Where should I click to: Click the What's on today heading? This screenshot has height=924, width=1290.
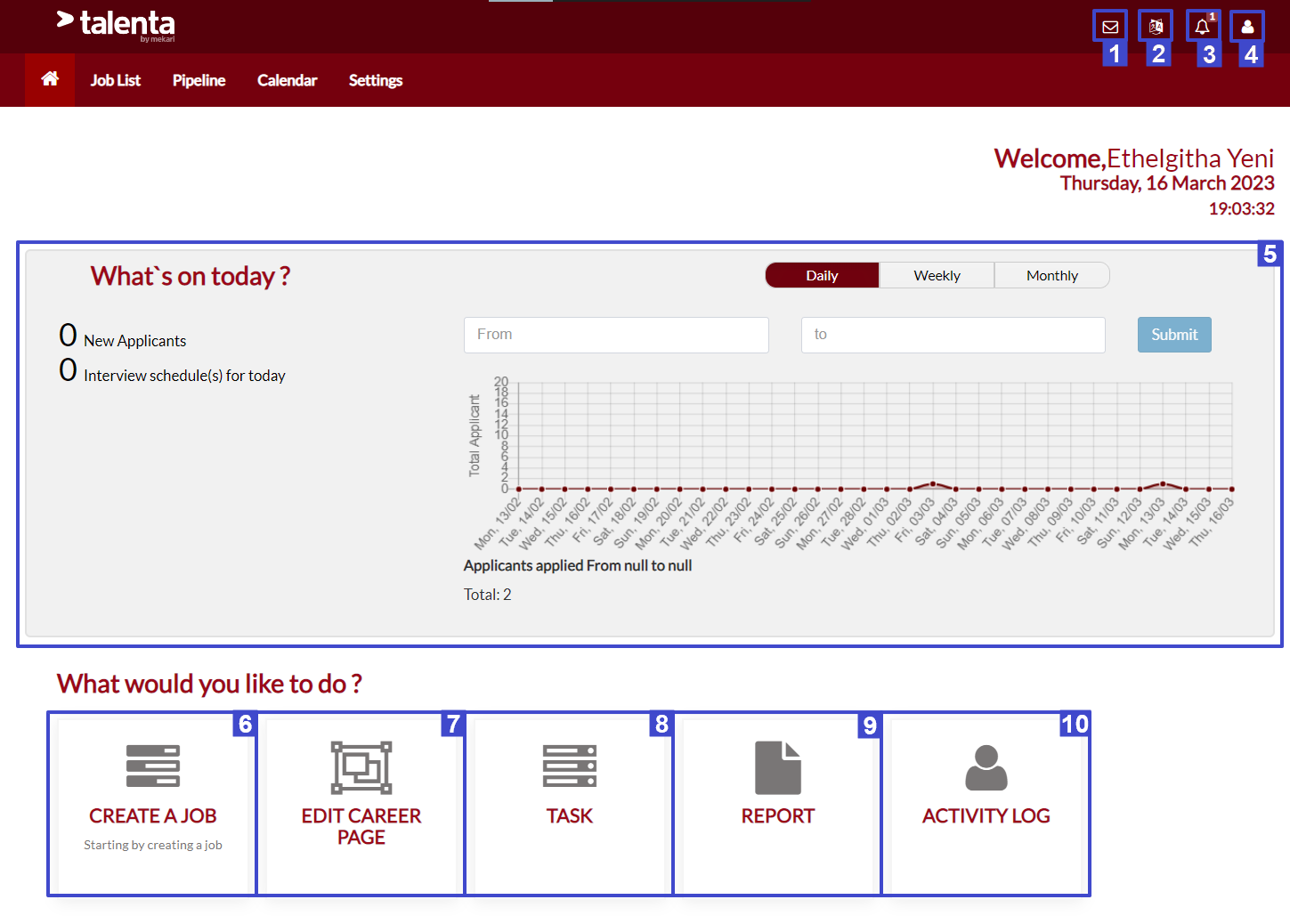pyautogui.click(x=191, y=276)
